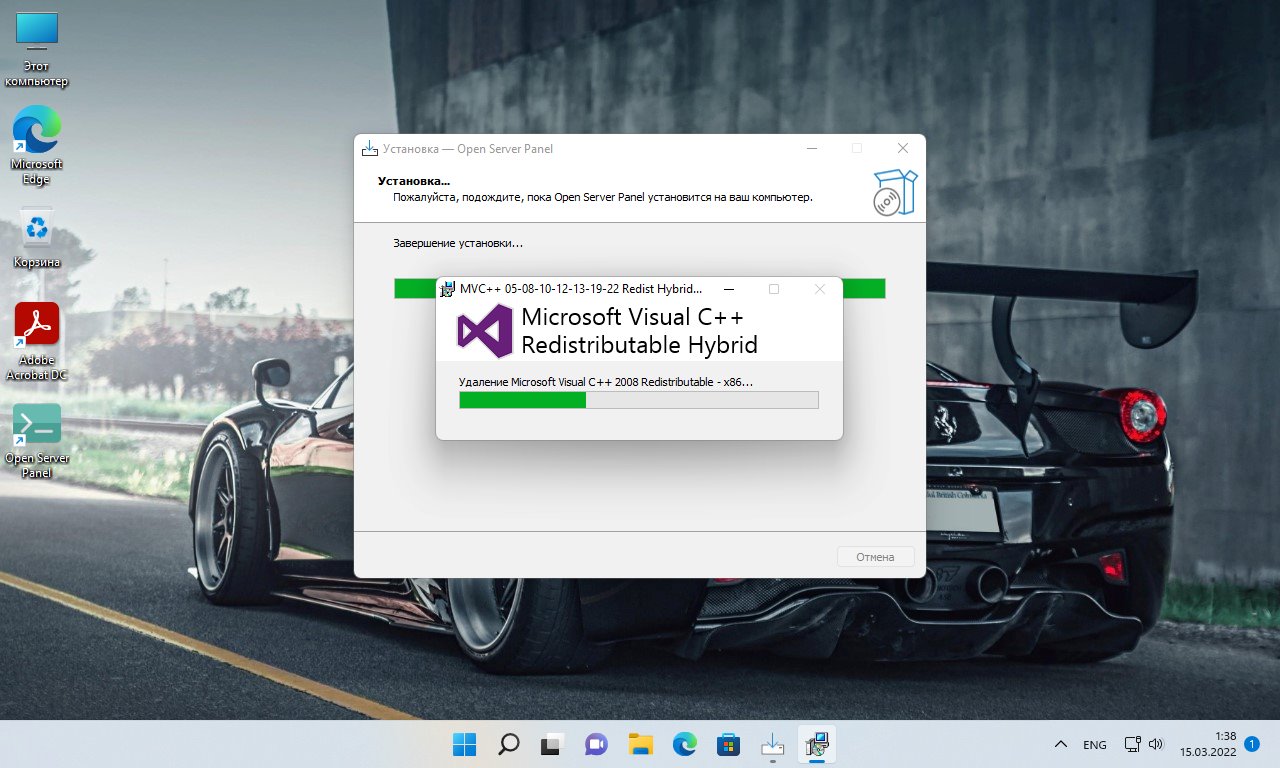The image size is (1280, 768).
Task: Switch to MVC++ Redist installer taskbar icon
Action: 816,744
